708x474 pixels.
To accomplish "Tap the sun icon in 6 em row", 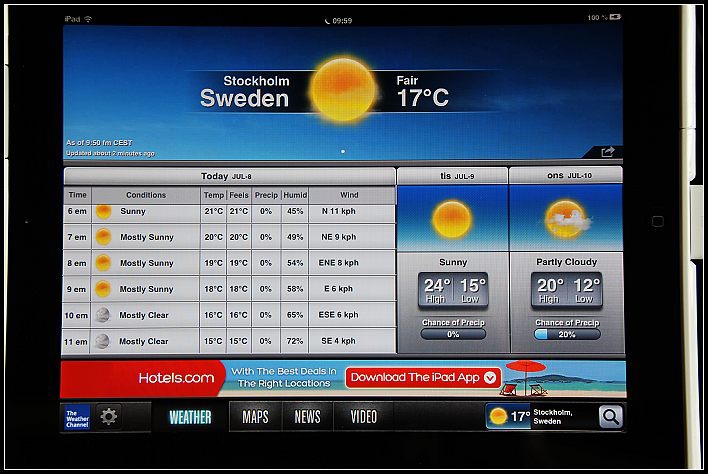I will (x=103, y=211).
